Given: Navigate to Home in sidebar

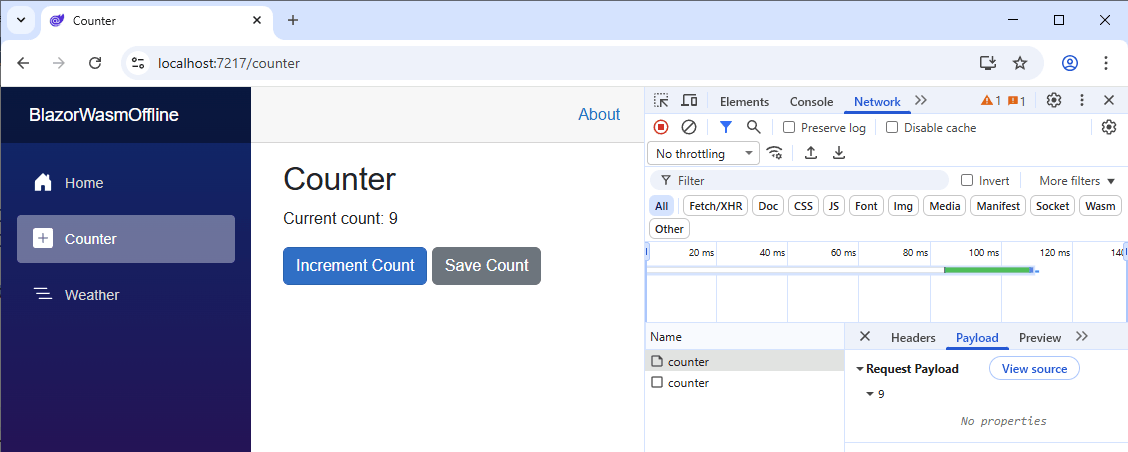Looking at the screenshot, I should [126, 183].
